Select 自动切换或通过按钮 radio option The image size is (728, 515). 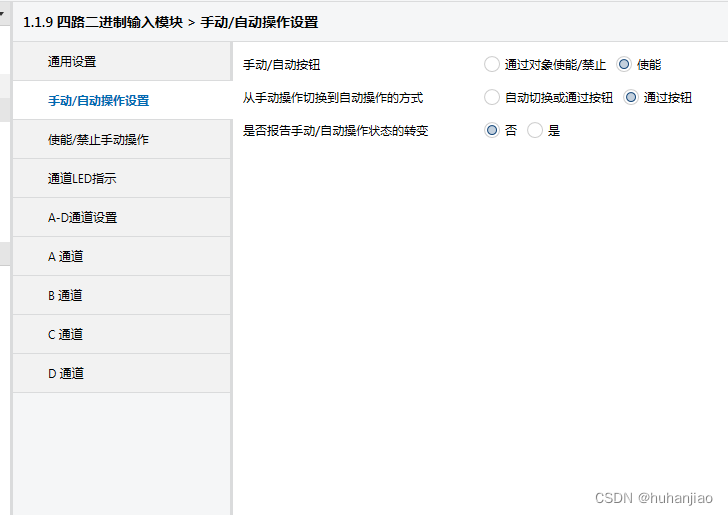pos(491,98)
